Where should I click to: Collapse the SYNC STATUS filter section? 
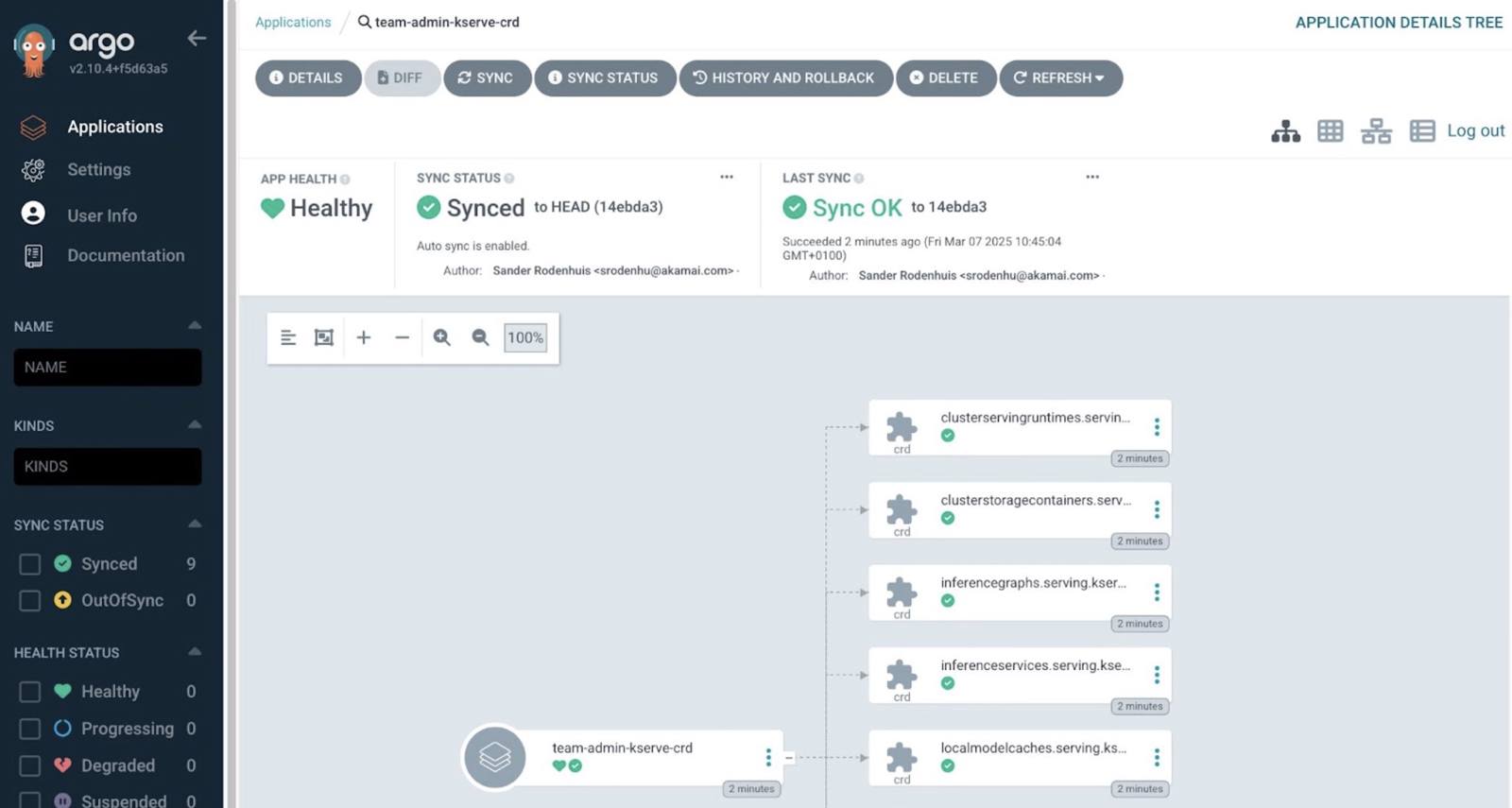coord(195,524)
